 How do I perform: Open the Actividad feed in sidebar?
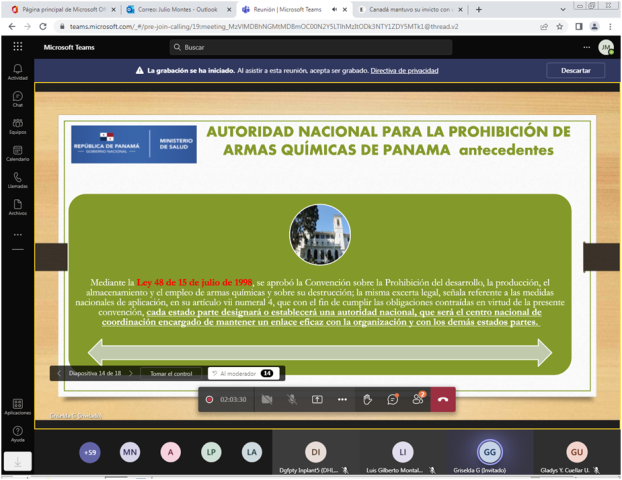17,71
